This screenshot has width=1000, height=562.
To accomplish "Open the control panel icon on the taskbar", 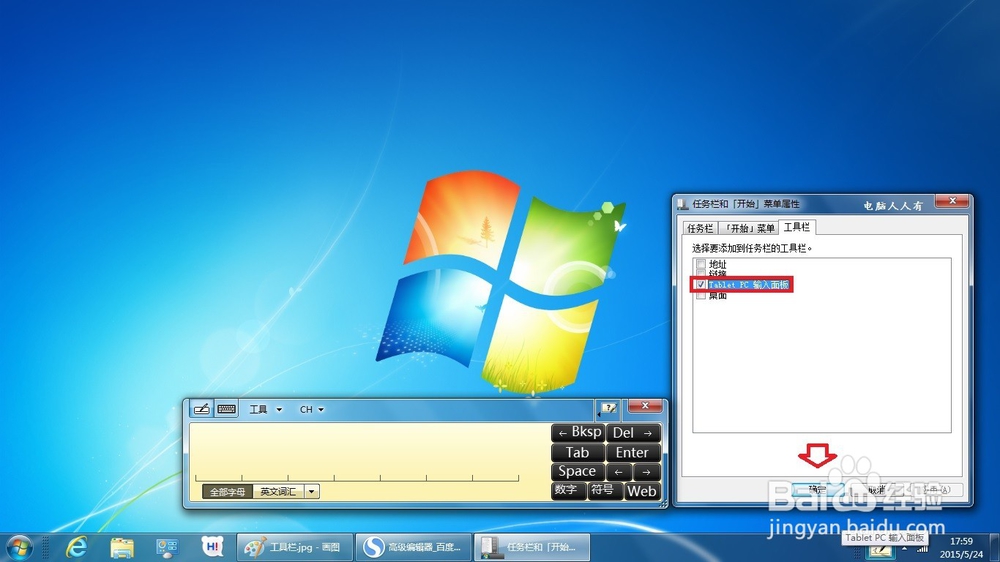I will click(167, 547).
